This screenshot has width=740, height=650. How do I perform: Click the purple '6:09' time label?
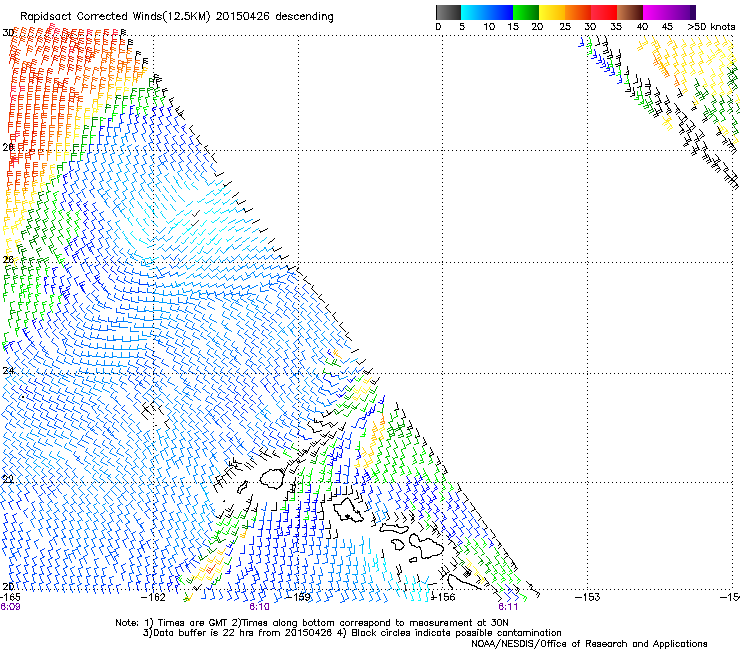click(x=10, y=607)
